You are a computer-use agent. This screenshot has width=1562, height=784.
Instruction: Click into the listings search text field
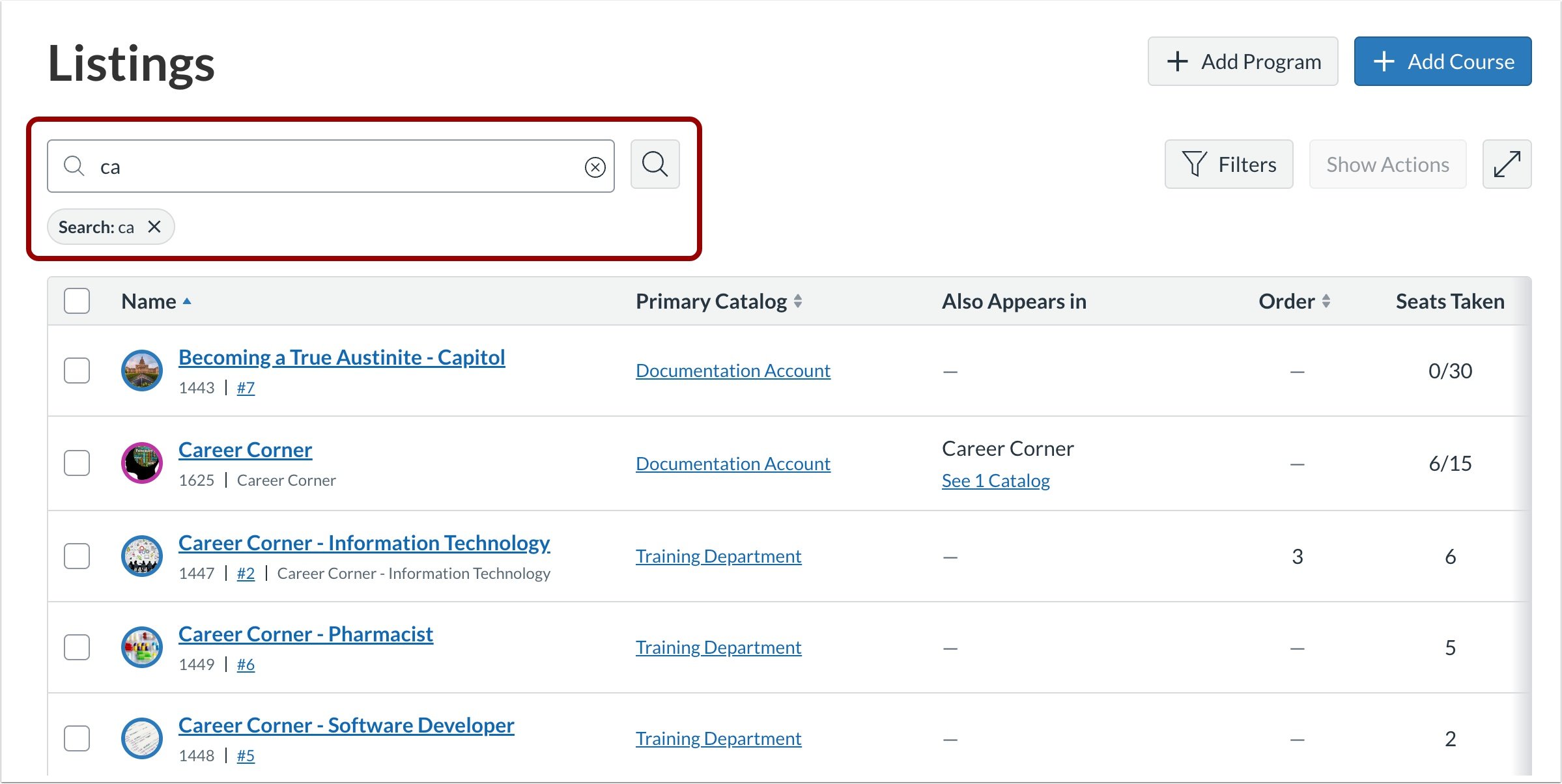[x=332, y=167]
